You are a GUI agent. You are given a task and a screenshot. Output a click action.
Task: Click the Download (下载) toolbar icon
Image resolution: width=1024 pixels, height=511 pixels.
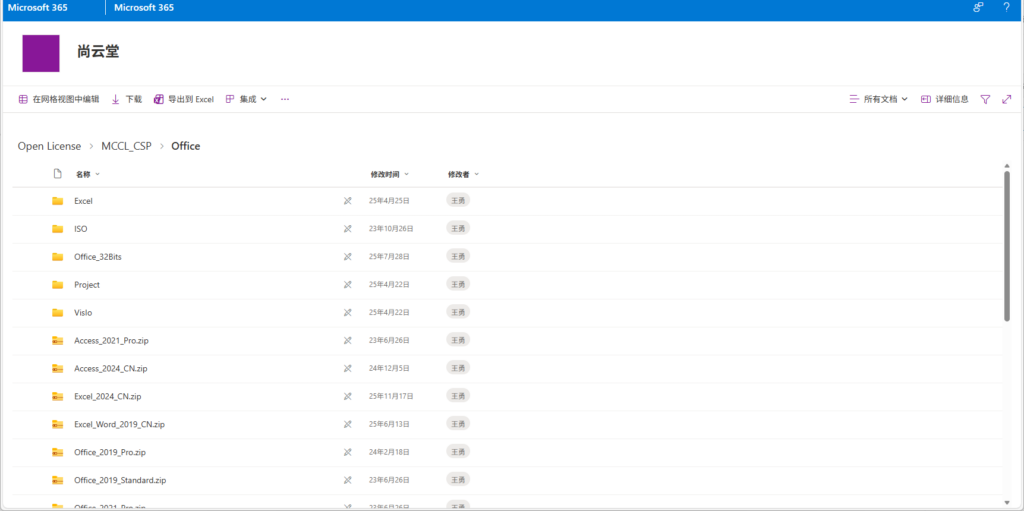116,100
